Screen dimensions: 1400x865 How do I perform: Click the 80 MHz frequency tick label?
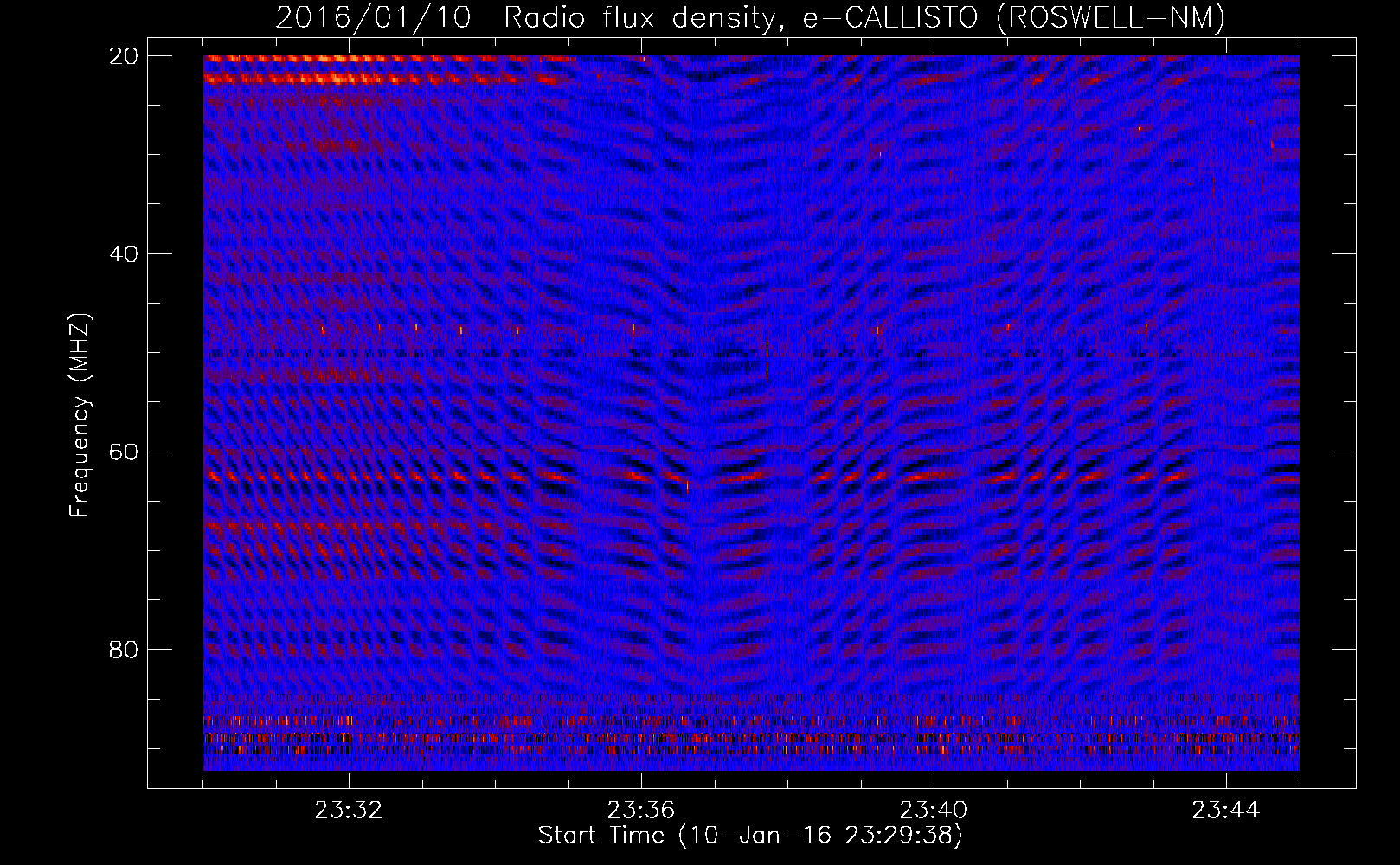coord(125,650)
